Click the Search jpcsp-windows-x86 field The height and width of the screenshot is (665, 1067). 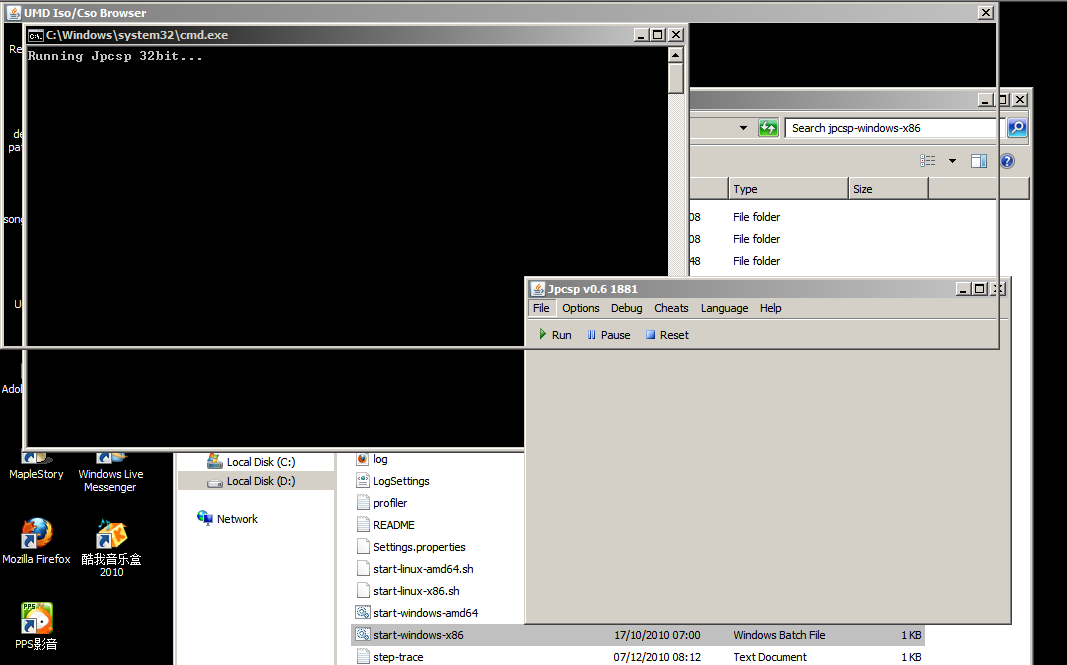coord(892,128)
